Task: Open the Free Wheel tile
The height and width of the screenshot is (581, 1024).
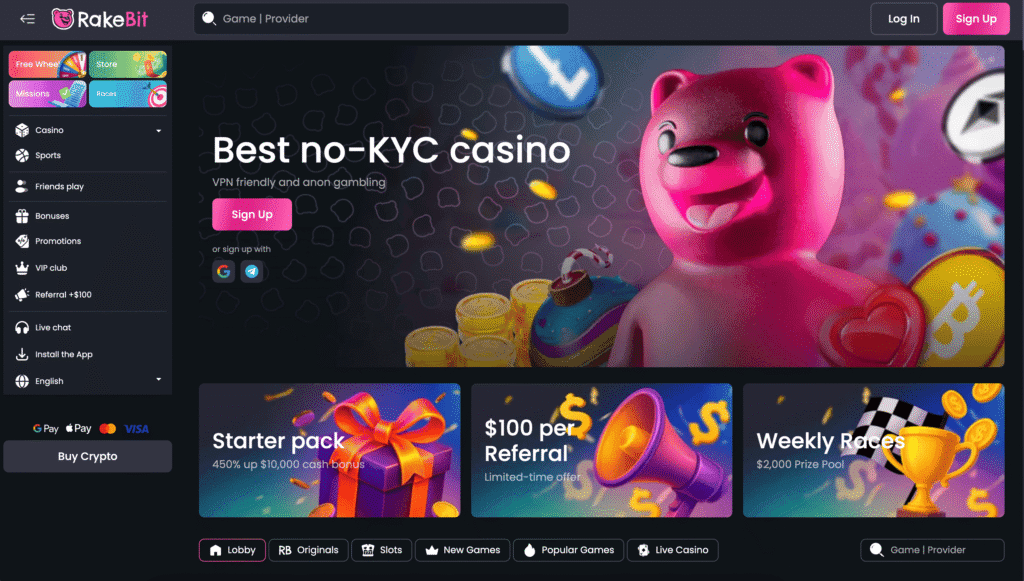Action: (x=47, y=64)
